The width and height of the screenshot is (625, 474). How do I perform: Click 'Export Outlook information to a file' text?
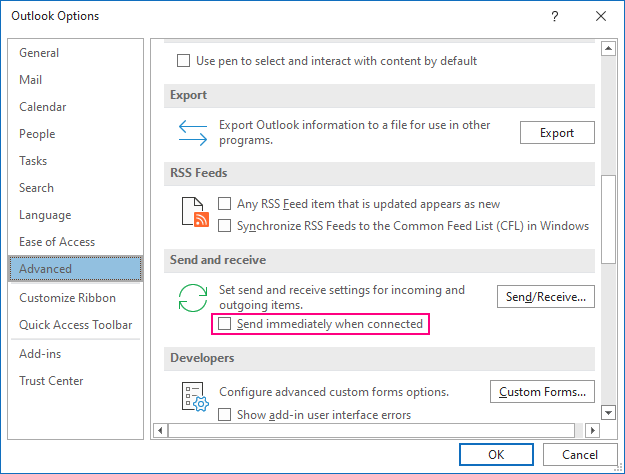(354, 132)
